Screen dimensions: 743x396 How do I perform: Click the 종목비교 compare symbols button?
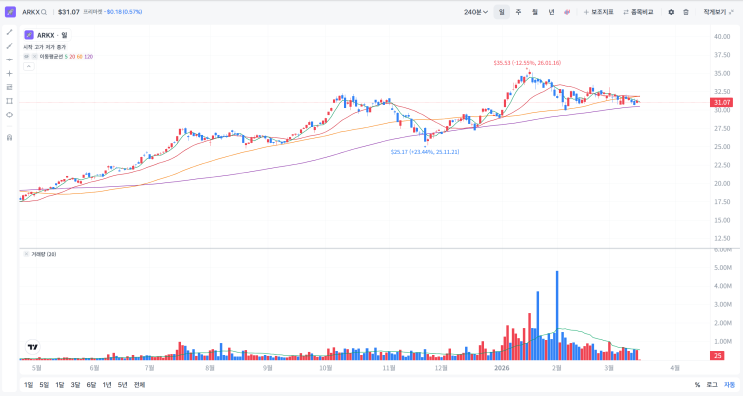tap(638, 12)
